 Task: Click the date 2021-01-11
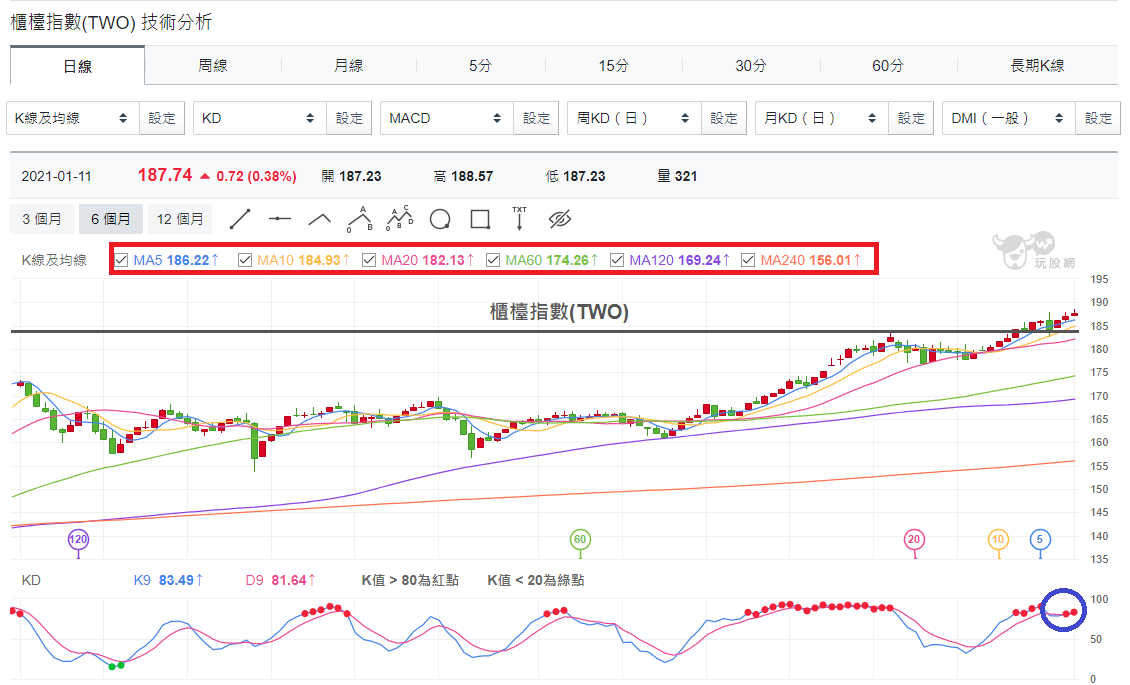tap(56, 176)
